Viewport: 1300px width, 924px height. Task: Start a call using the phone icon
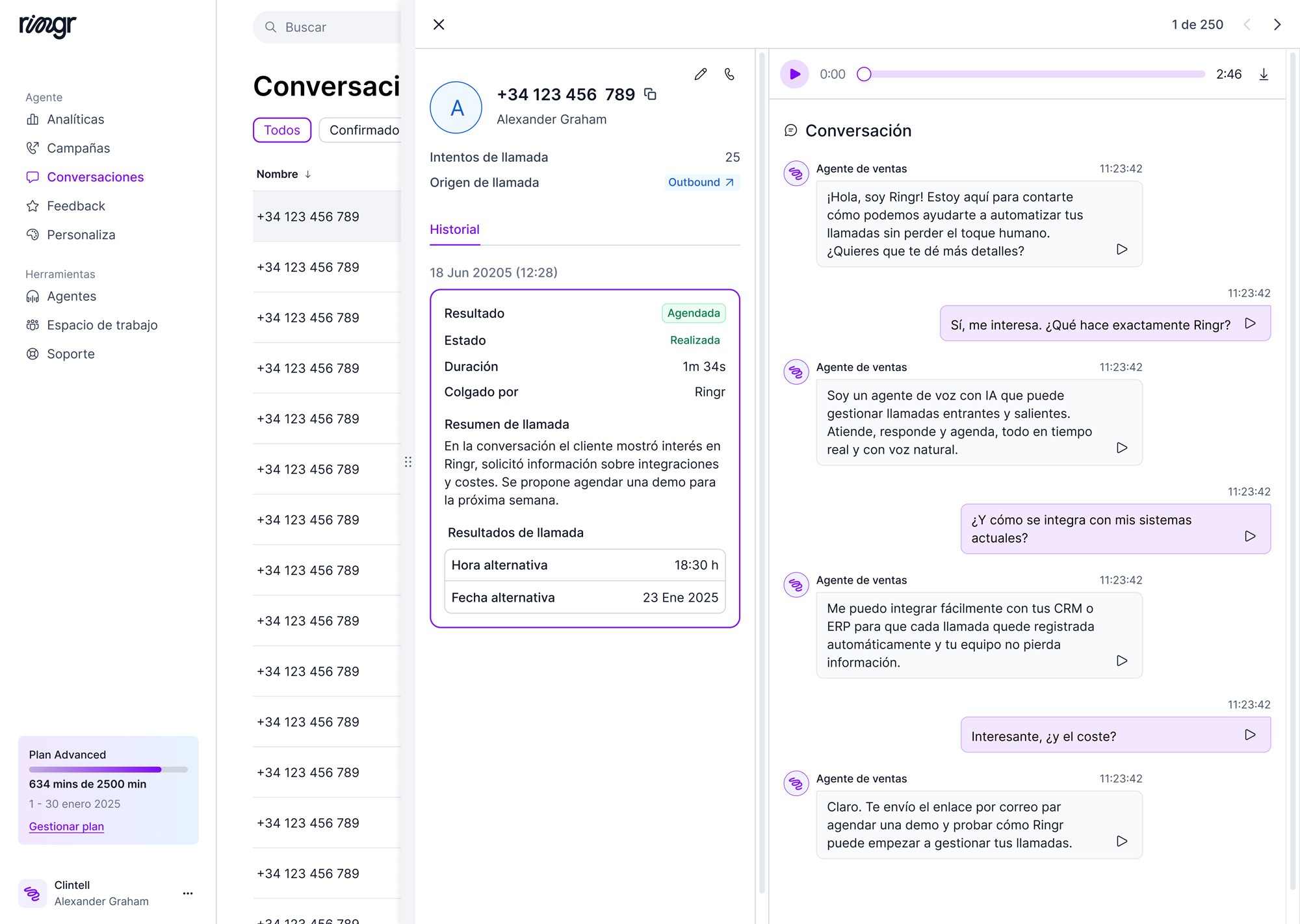point(729,74)
